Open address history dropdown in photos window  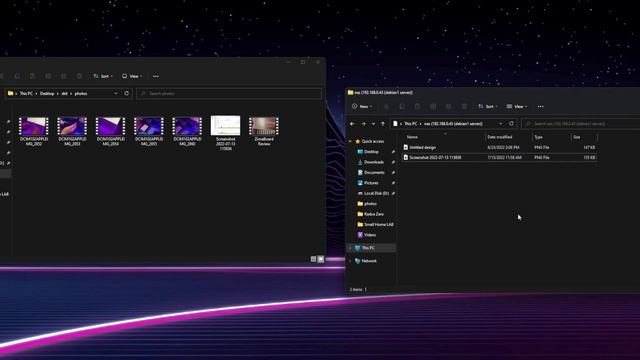[x=116, y=93]
